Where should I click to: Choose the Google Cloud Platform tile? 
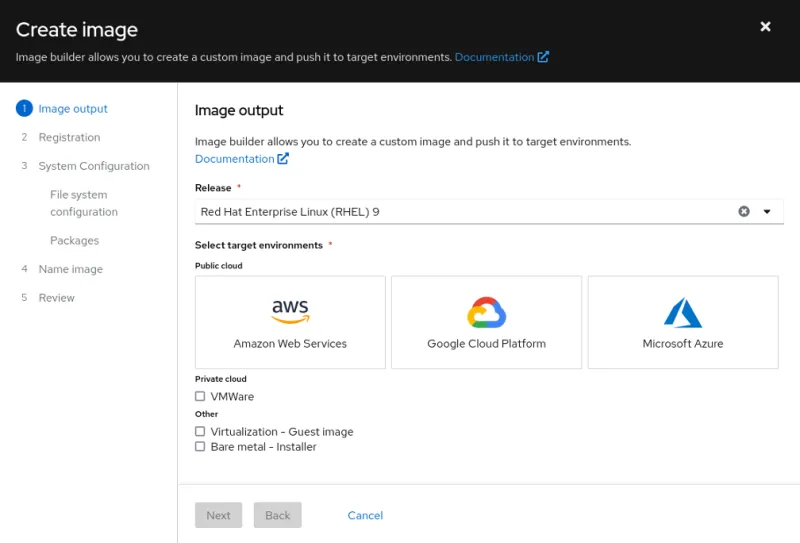486,322
